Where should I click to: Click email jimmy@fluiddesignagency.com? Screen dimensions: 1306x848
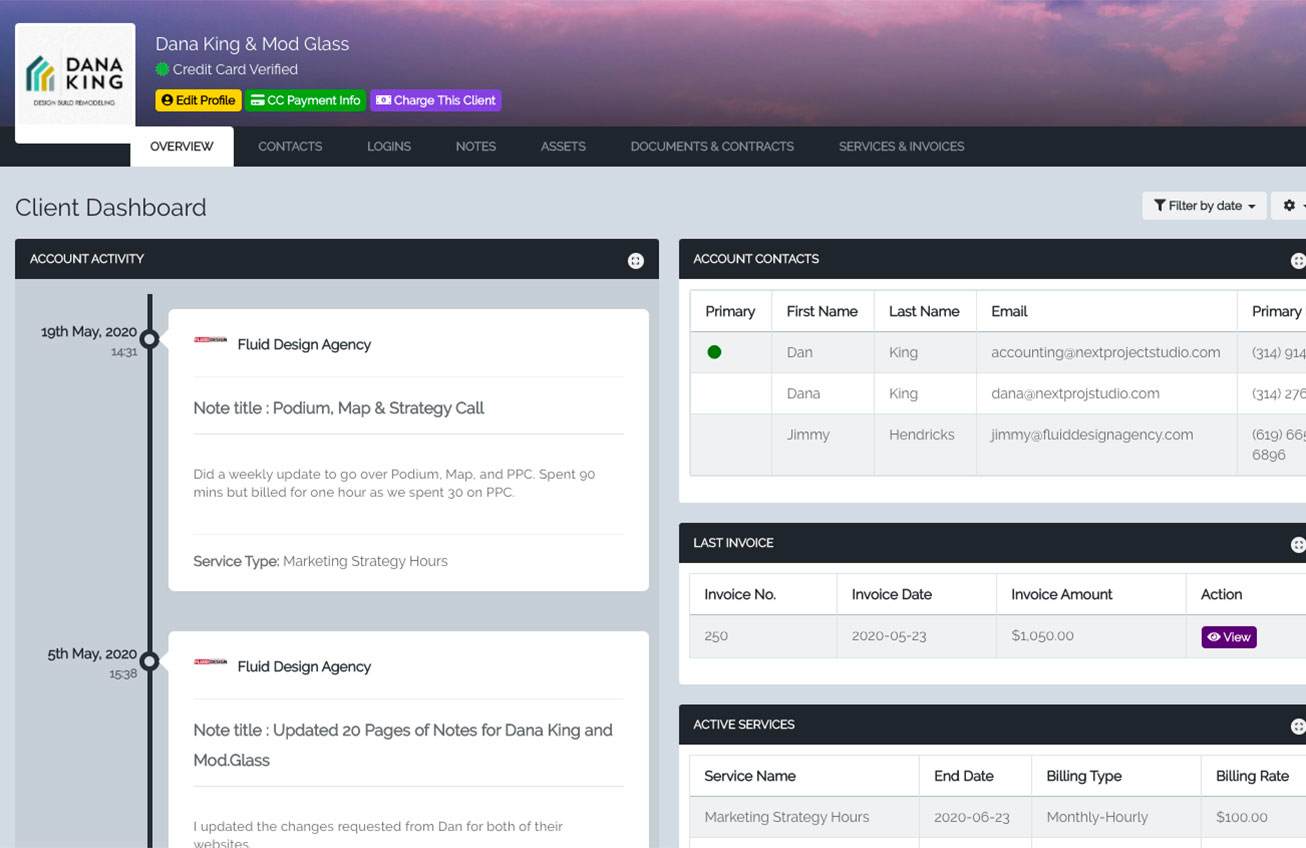coord(1092,434)
